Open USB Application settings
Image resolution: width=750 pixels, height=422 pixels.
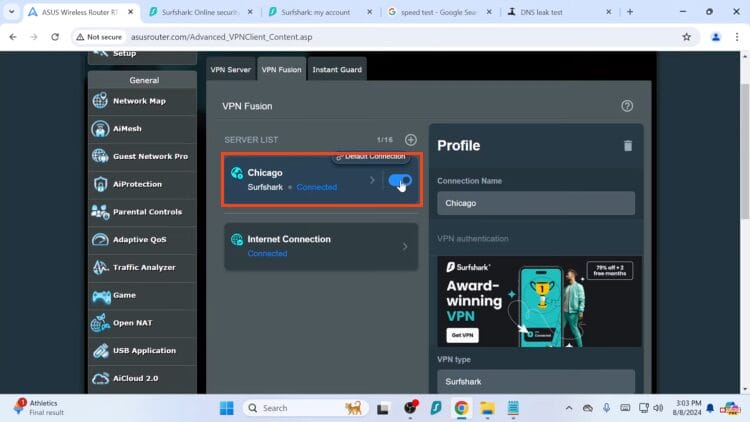(142, 351)
